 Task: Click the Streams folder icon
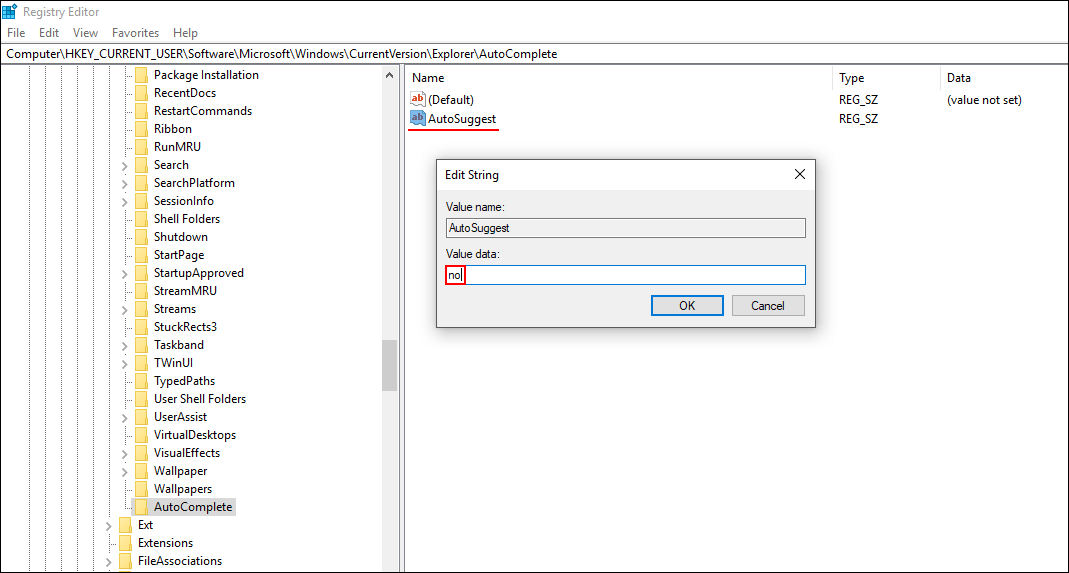tap(141, 309)
